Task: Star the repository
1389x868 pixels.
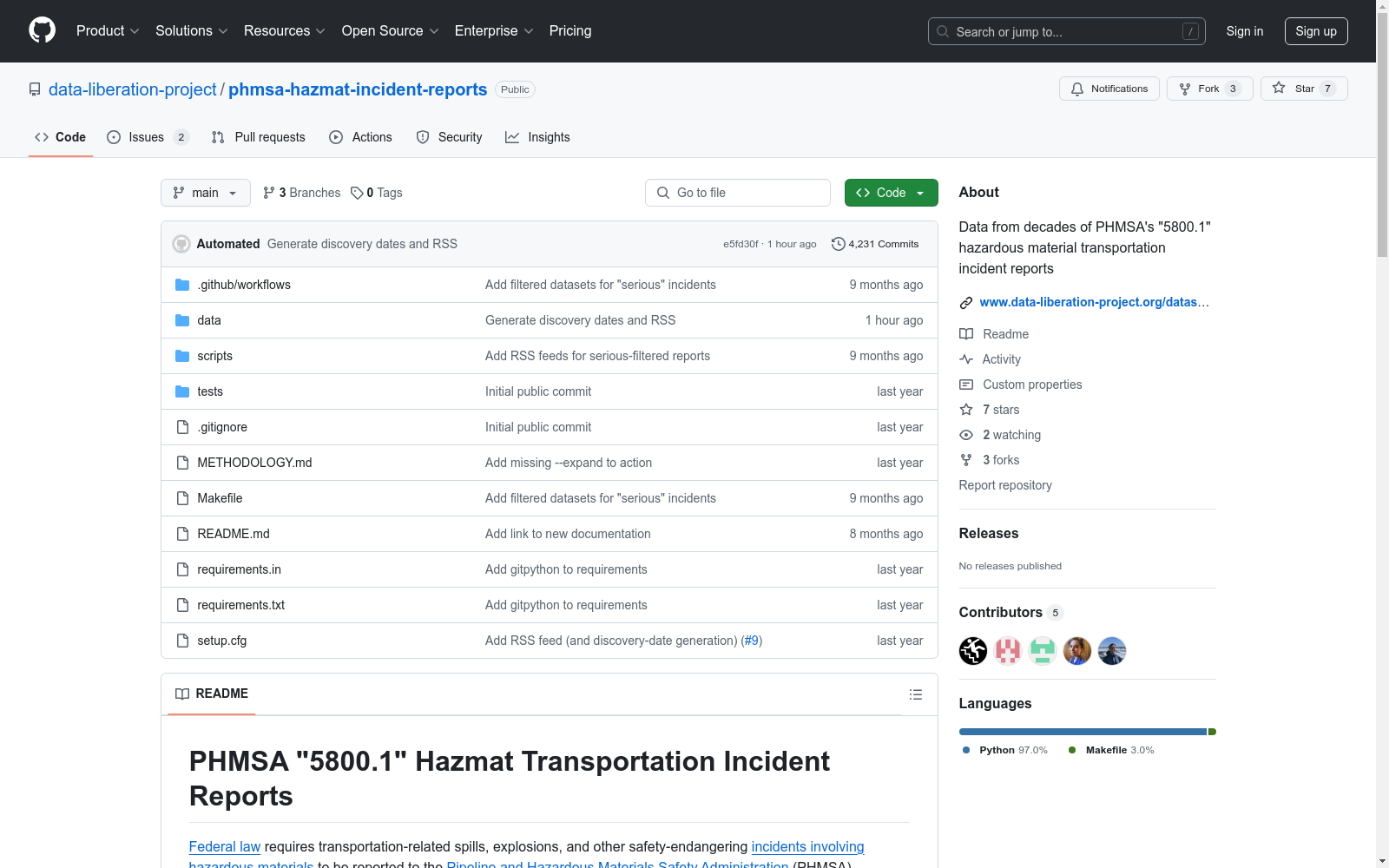Action: point(1304,89)
